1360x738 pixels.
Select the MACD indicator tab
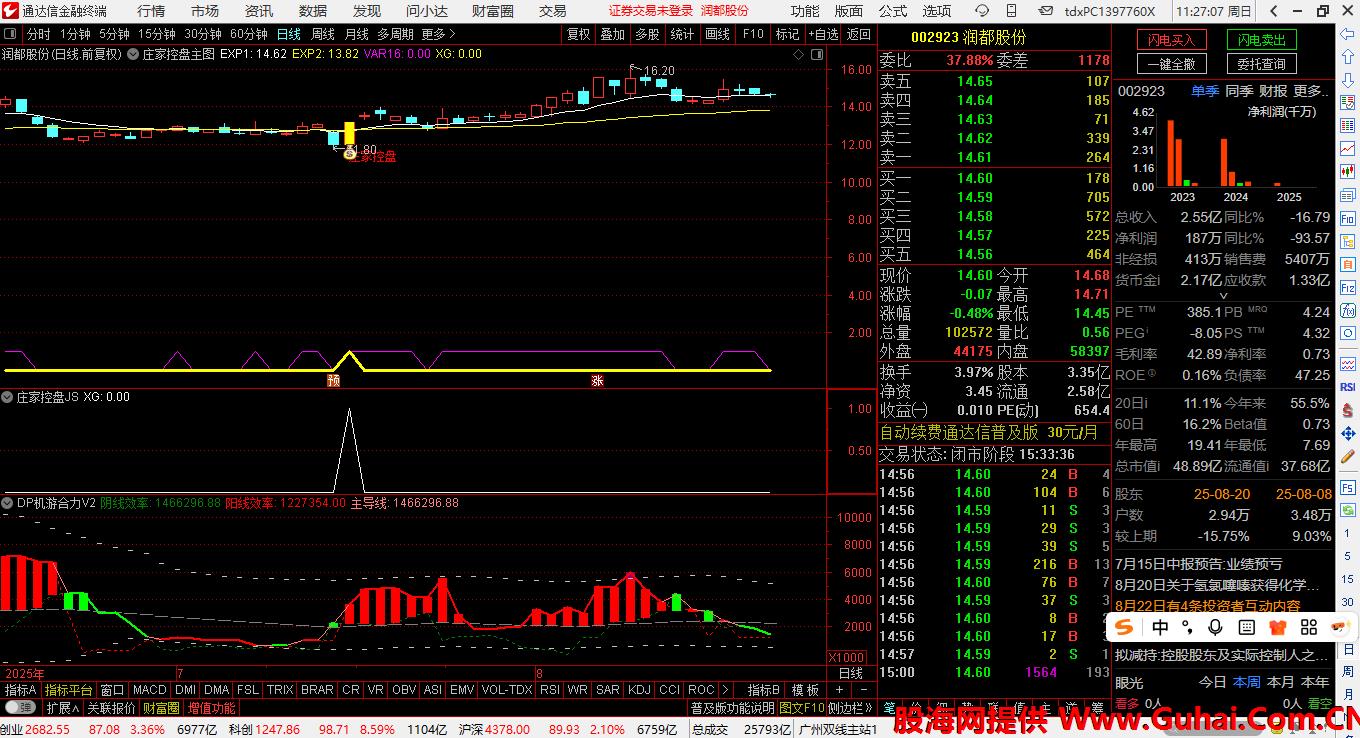pyautogui.click(x=149, y=690)
